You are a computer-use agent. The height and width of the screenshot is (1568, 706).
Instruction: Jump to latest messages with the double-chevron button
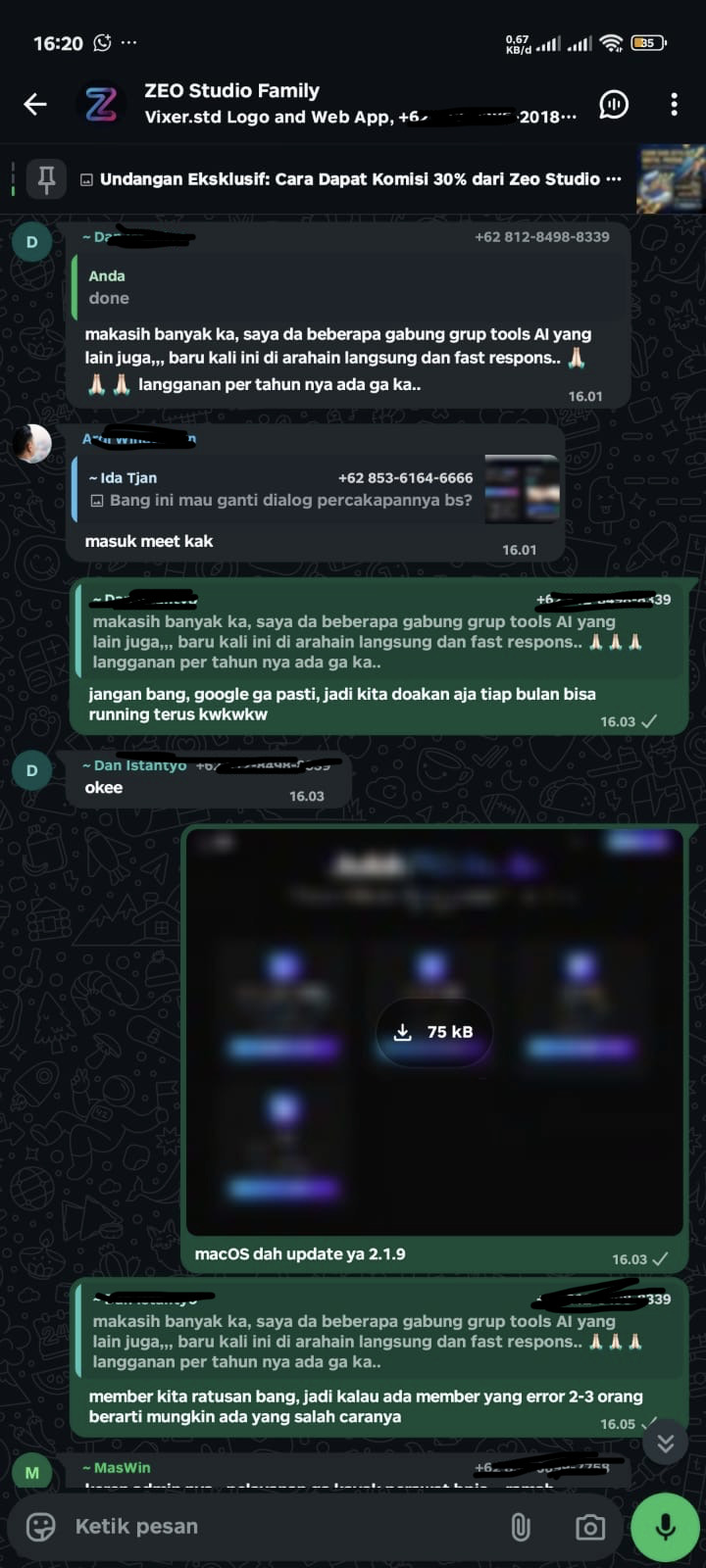tap(666, 1443)
